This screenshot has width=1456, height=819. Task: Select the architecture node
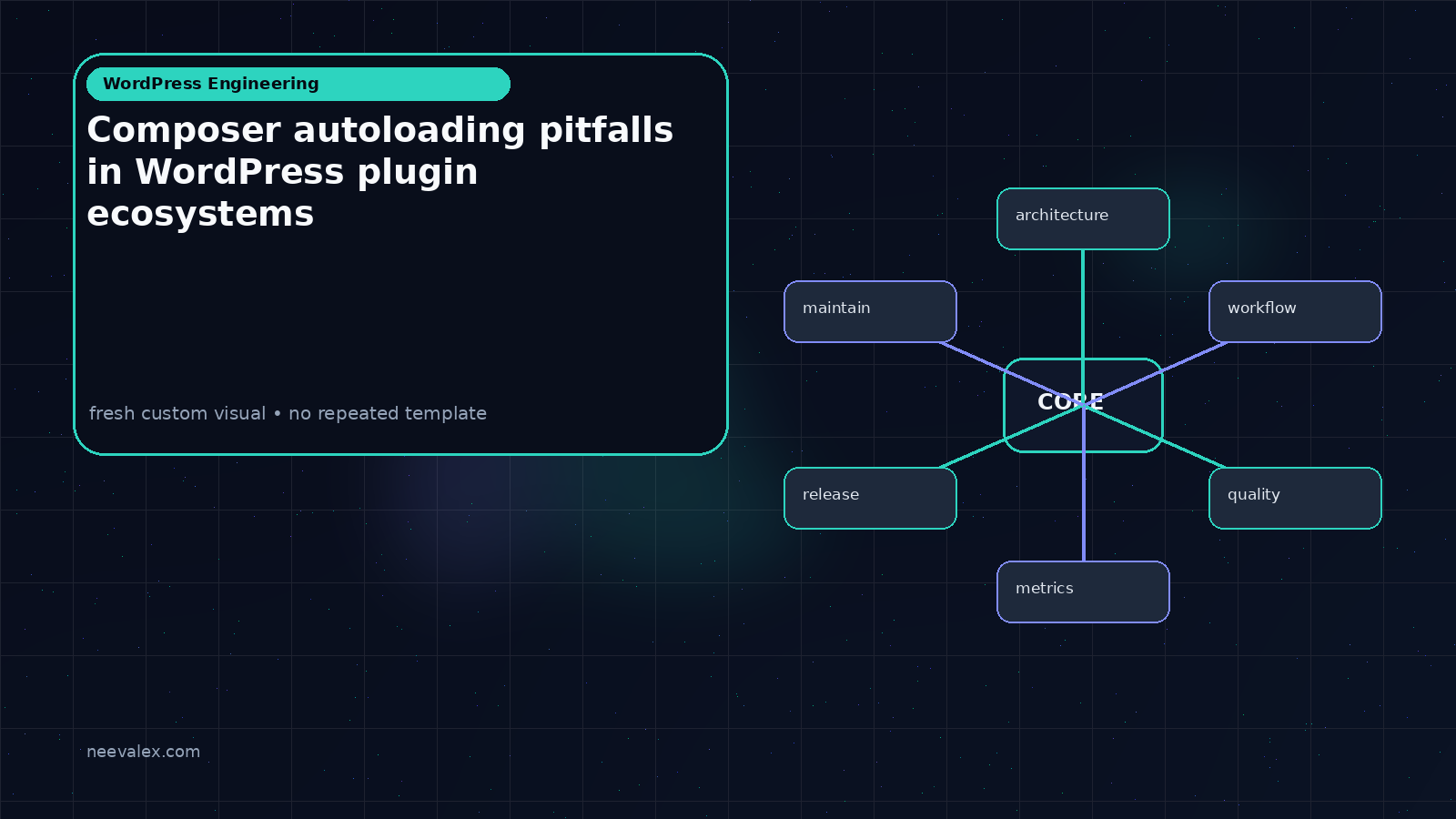point(1083,218)
